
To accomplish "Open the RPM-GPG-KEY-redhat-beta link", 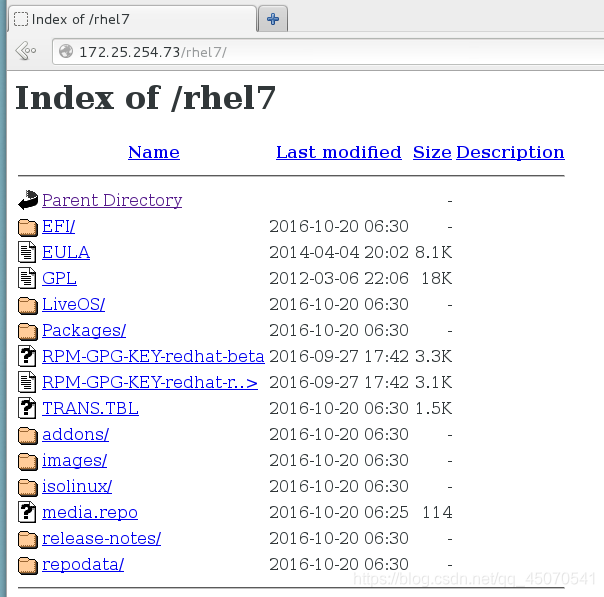I will click(153, 356).
